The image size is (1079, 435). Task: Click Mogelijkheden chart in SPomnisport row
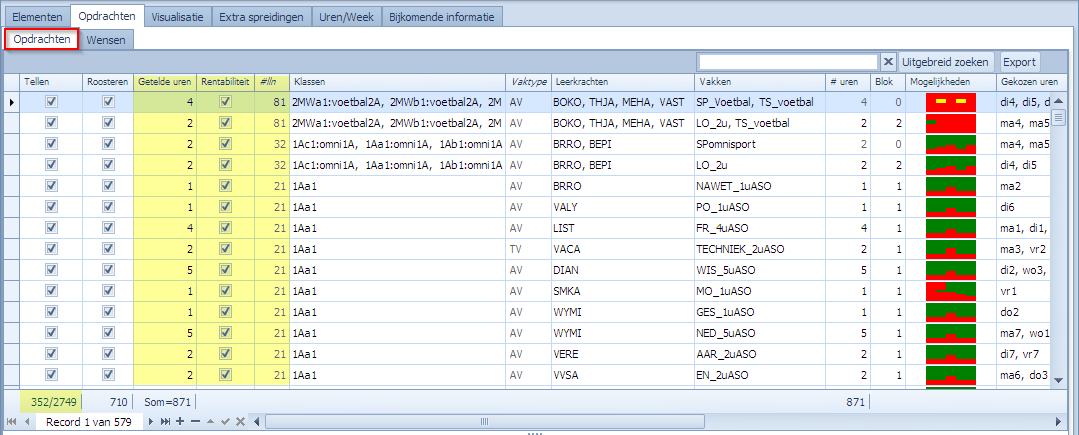(951, 144)
